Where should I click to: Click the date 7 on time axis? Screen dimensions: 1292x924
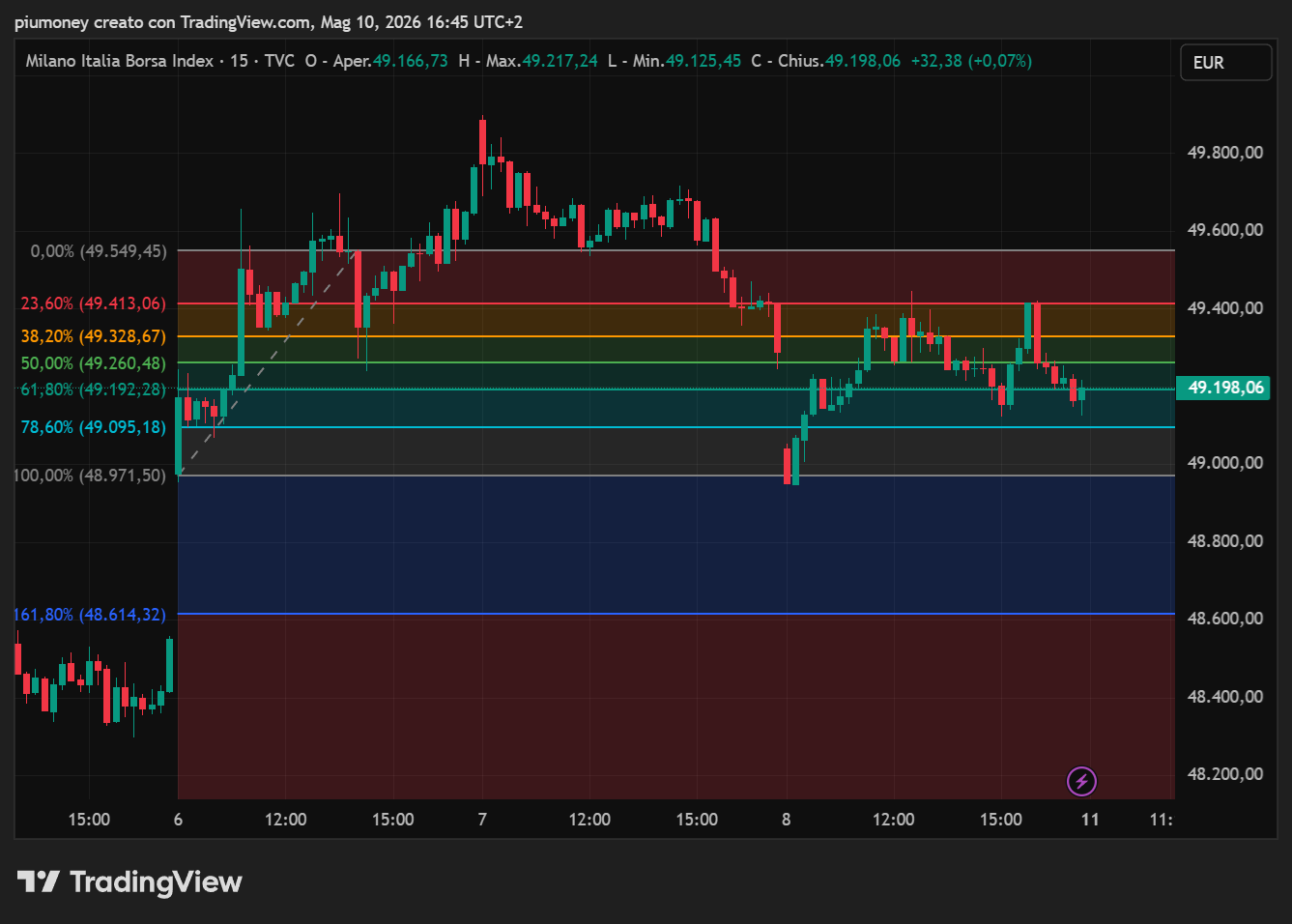482,820
